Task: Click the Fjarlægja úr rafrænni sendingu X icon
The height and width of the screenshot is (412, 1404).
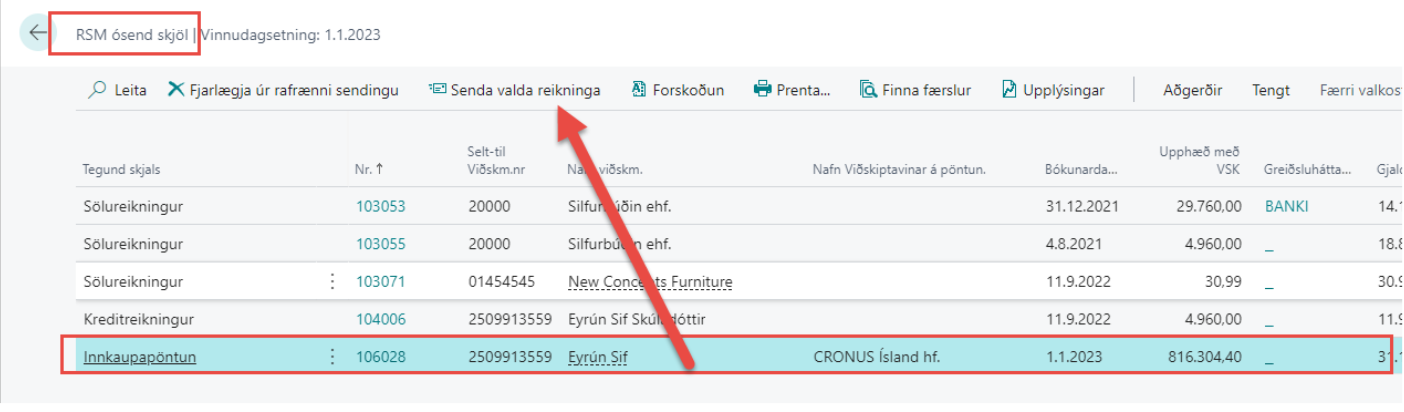Action: pyautogui.click(x=176, y=90)
